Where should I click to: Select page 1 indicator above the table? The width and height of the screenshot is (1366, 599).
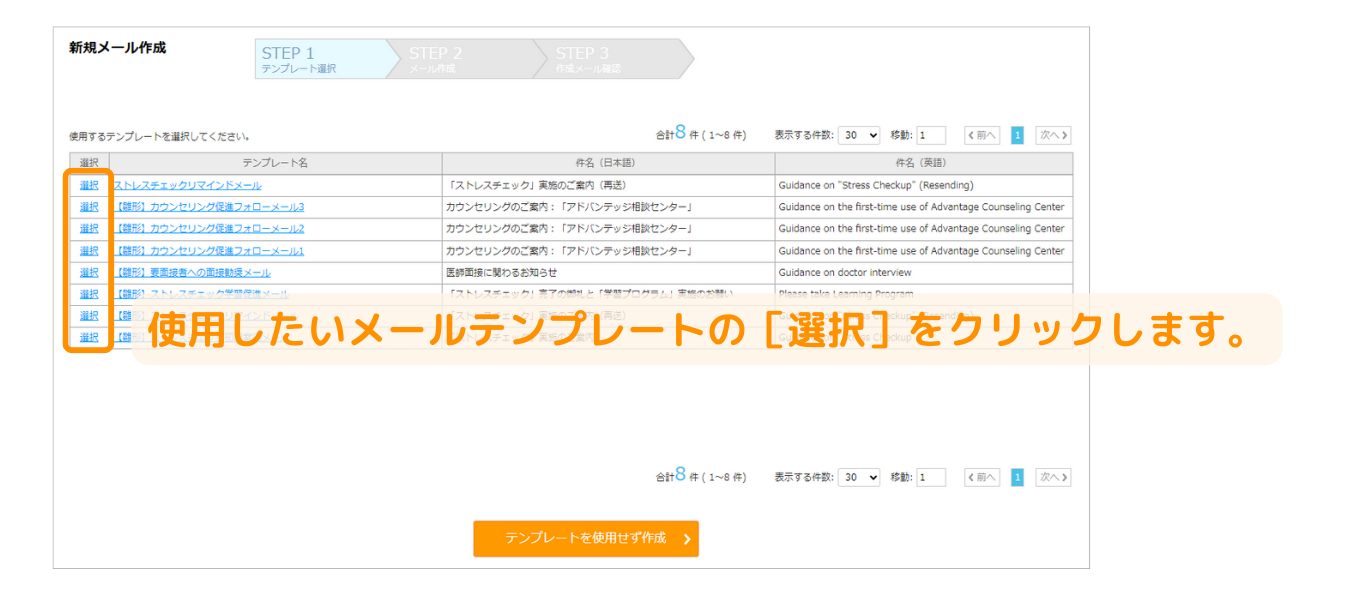click(x=1017, y=136)
